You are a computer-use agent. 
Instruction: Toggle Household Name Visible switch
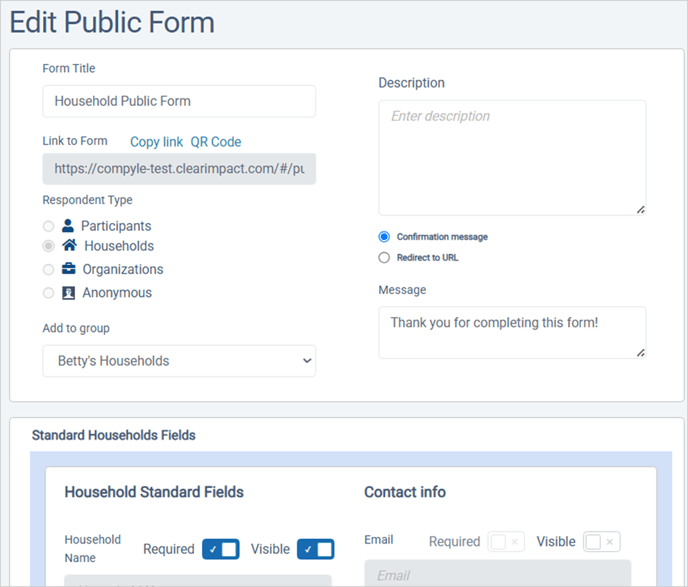click(x=315, y=549)
